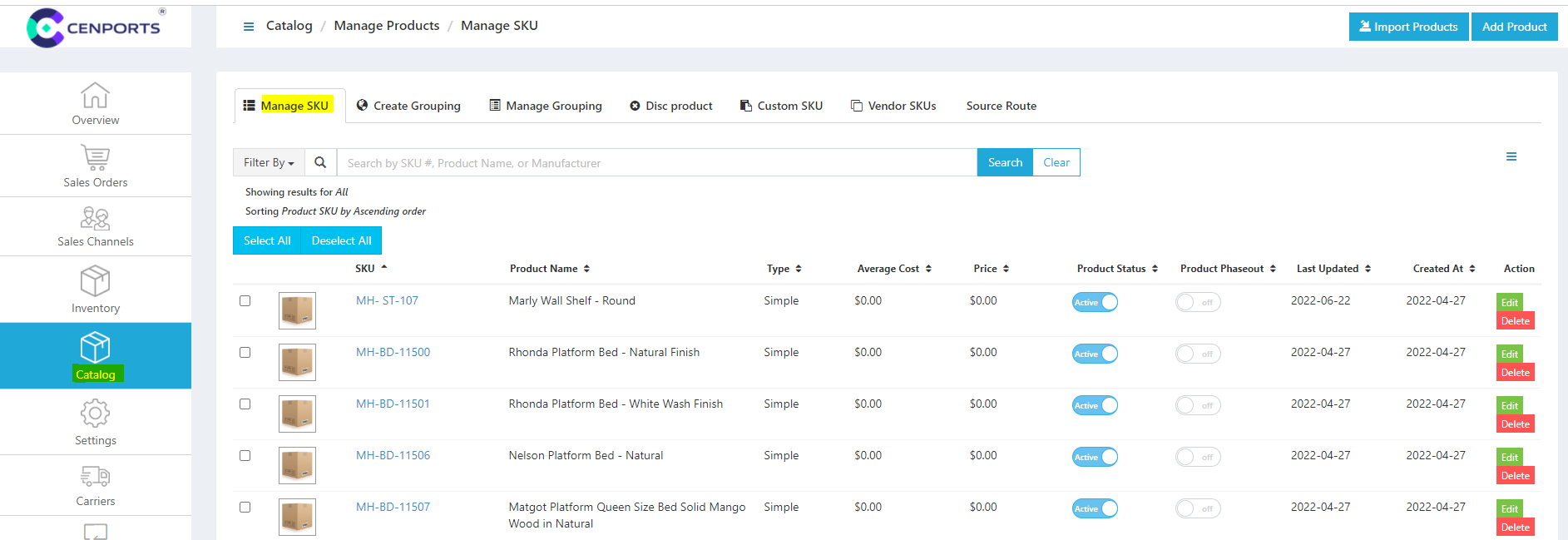Open Sales Orders cart icon

click(95, 157)
